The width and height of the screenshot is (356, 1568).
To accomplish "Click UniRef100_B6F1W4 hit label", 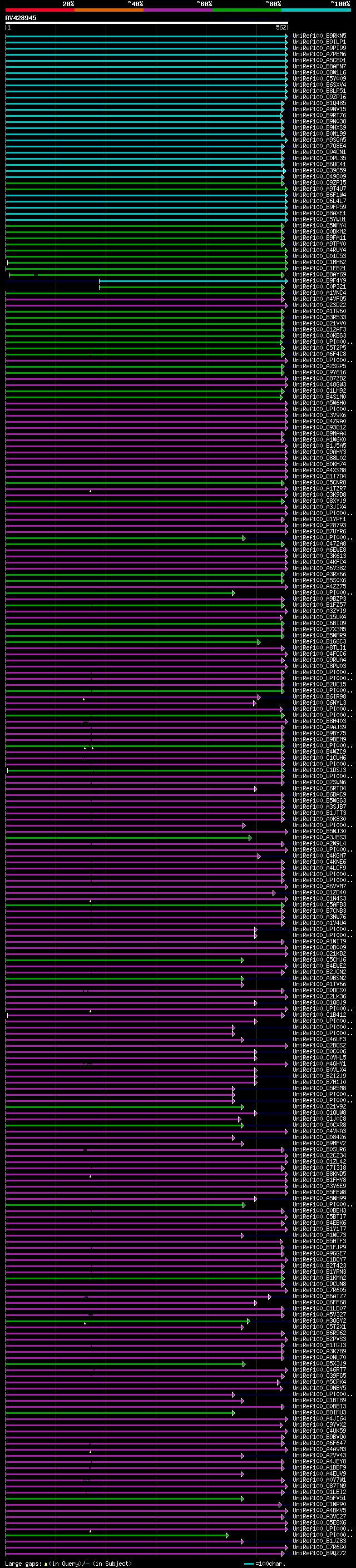I will [319, 195].
